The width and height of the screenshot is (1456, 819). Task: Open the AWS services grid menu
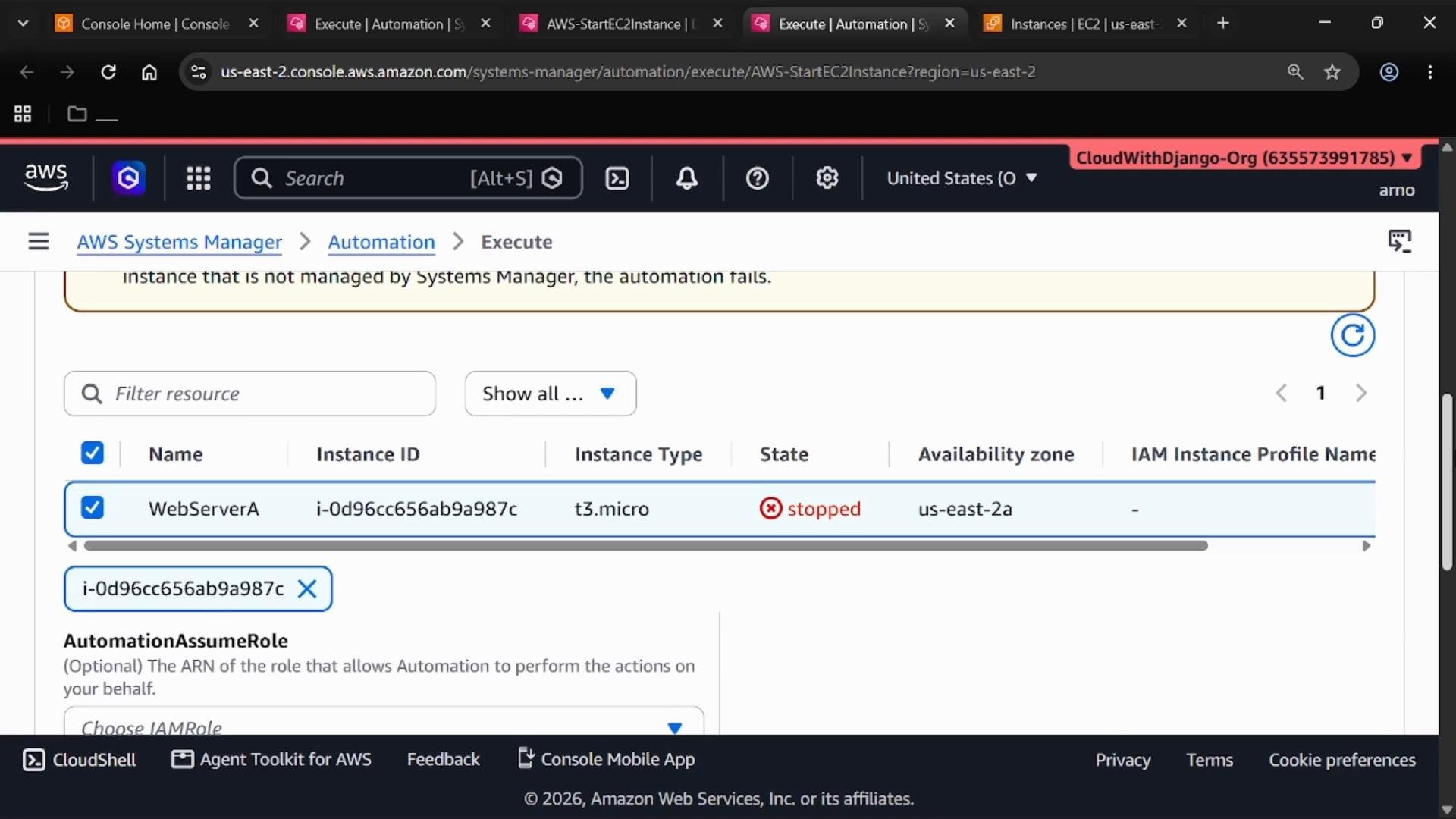pyautogui.click(x=199, y=178)
